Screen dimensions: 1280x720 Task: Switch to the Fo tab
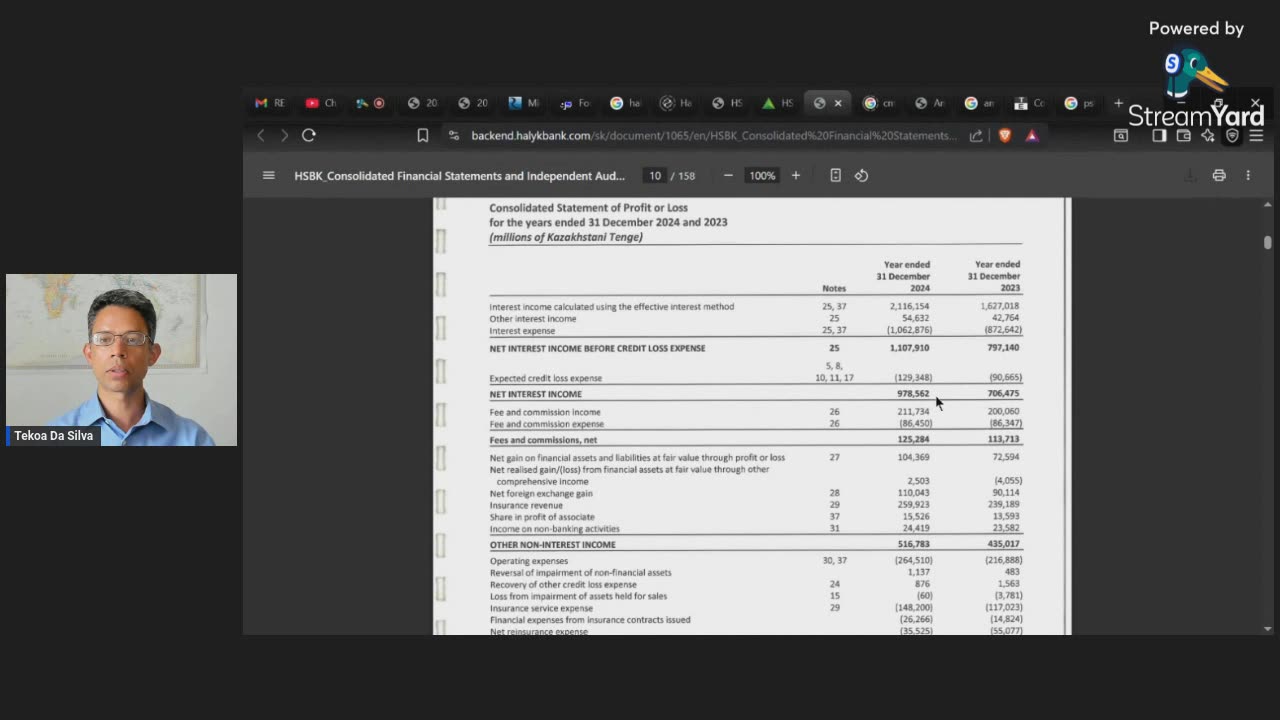click(575, 103)
